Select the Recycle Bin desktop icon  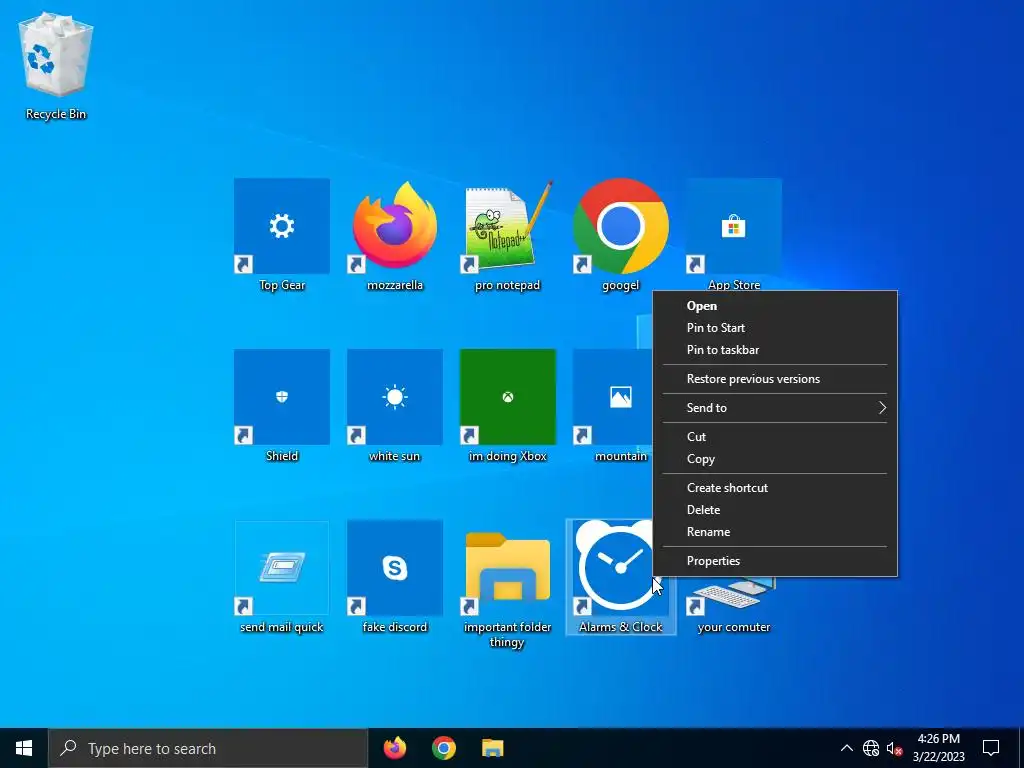pos(56,65)
